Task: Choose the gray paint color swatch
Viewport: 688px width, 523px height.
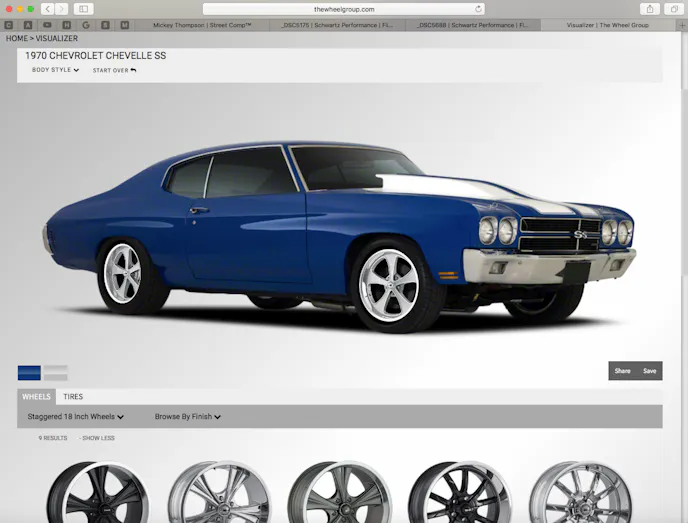Action: (56, 373)
